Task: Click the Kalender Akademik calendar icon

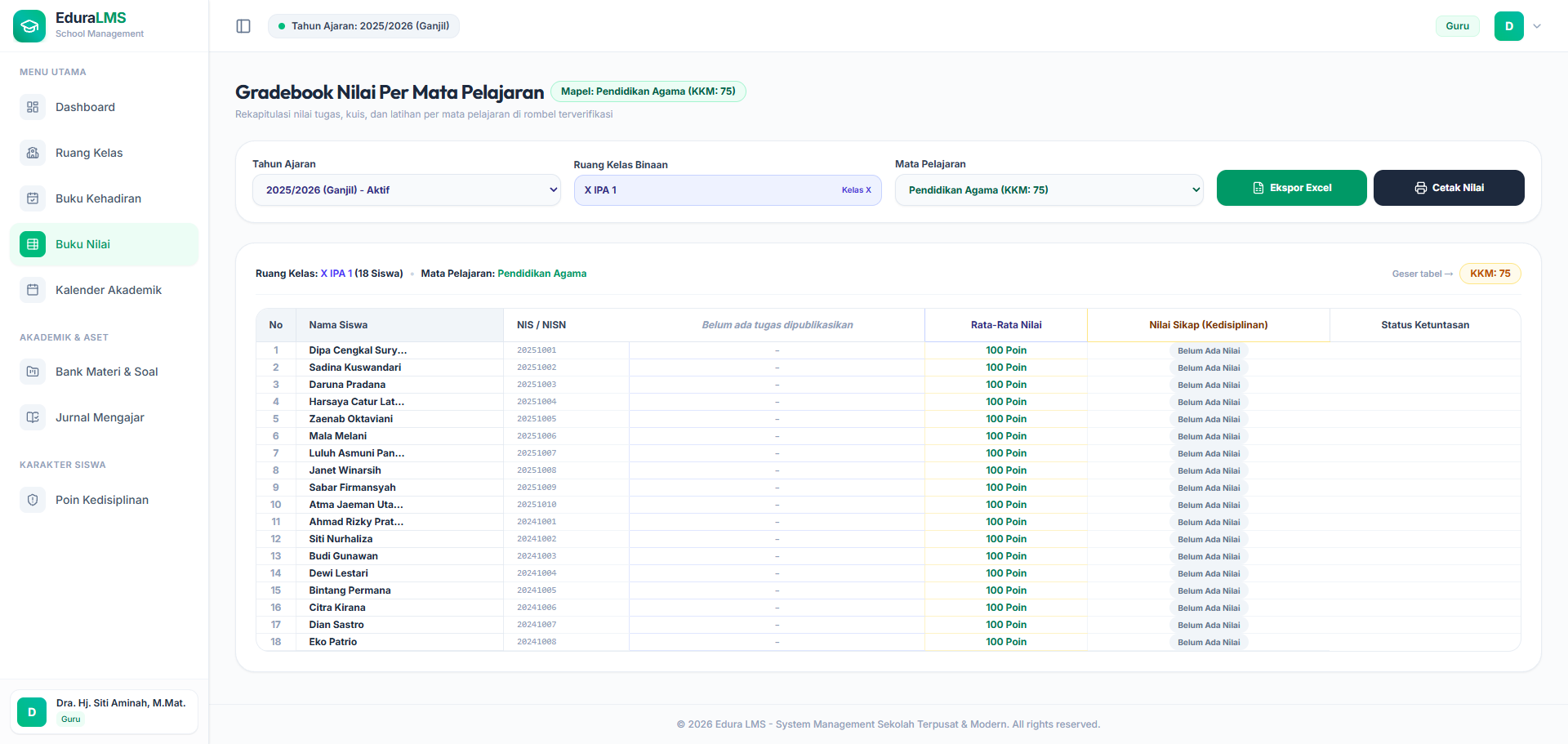Action: point(33,290)
